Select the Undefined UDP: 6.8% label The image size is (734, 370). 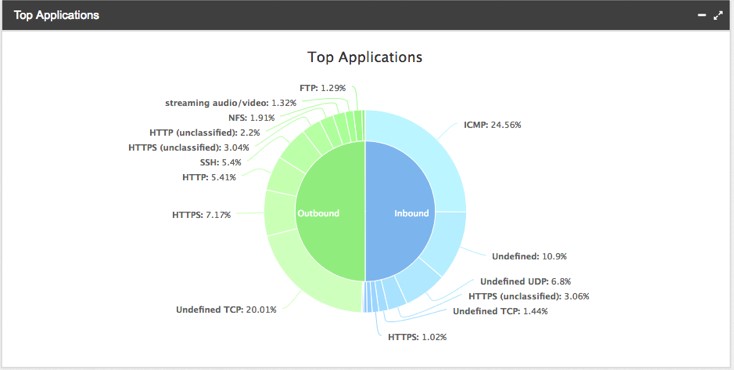[526, 281]
